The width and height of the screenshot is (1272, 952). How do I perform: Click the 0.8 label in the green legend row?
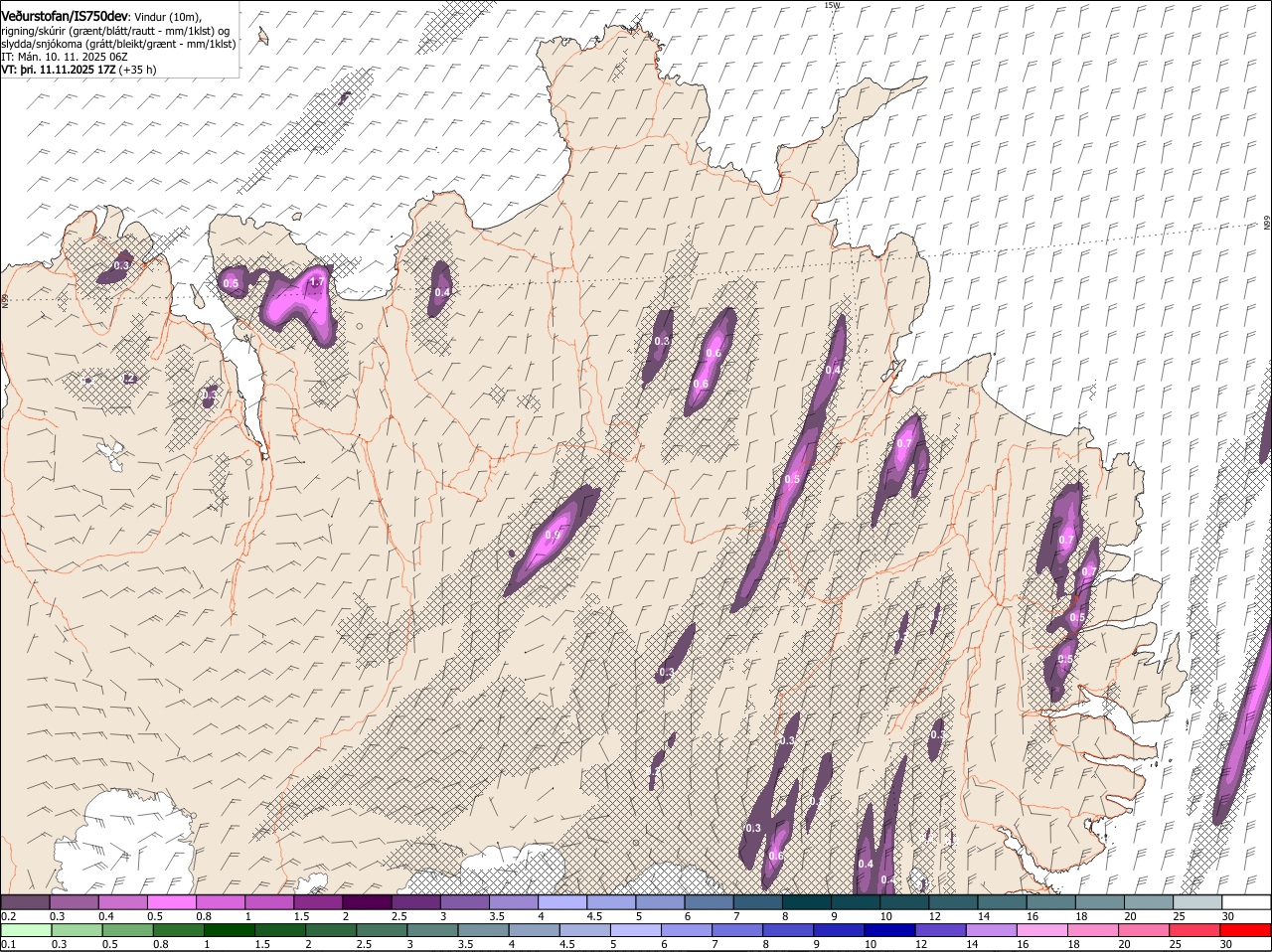[x=160, y=944]
